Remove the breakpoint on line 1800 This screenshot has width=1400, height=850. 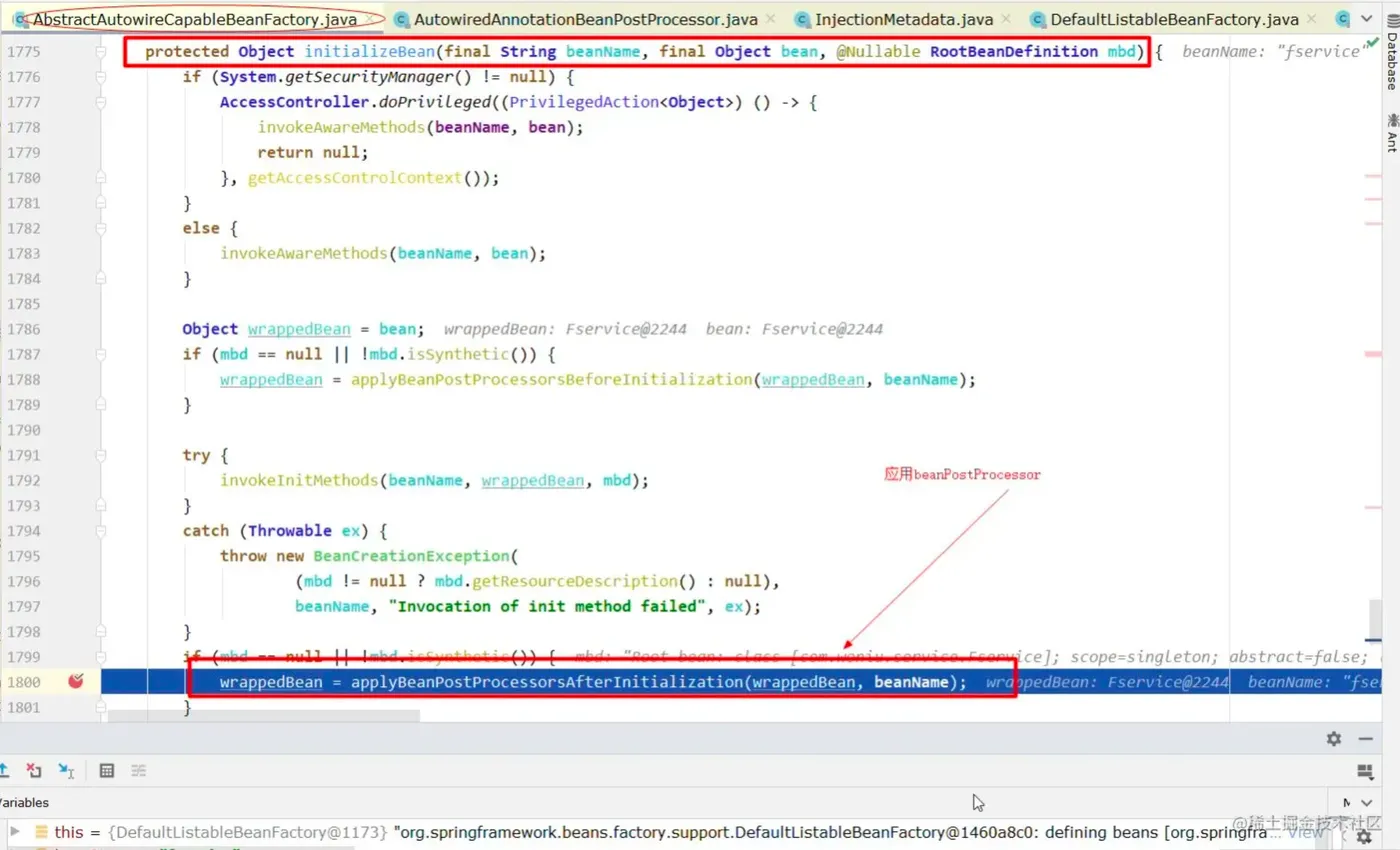pos(75,682)
